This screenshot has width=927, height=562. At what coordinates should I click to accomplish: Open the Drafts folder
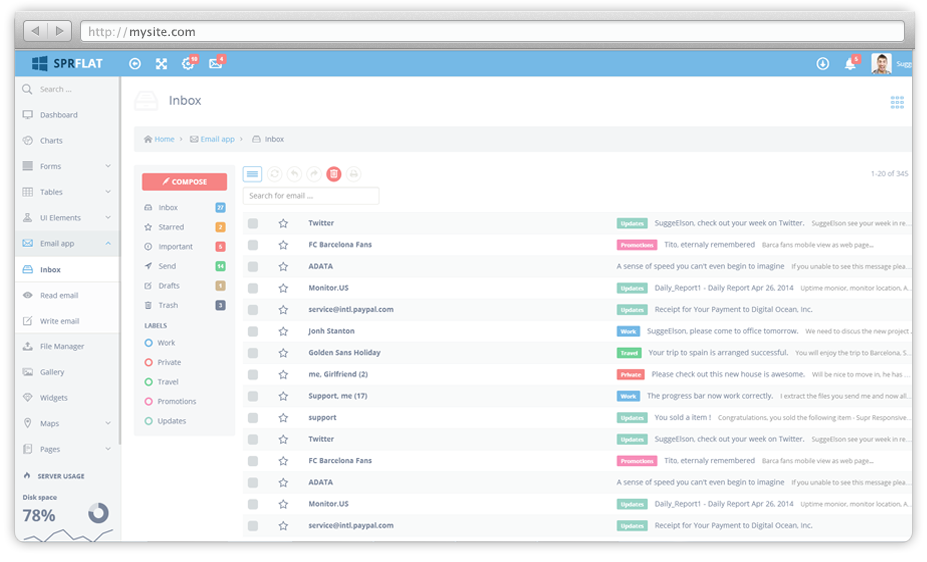pyautogui.click(x=169, y=286)
